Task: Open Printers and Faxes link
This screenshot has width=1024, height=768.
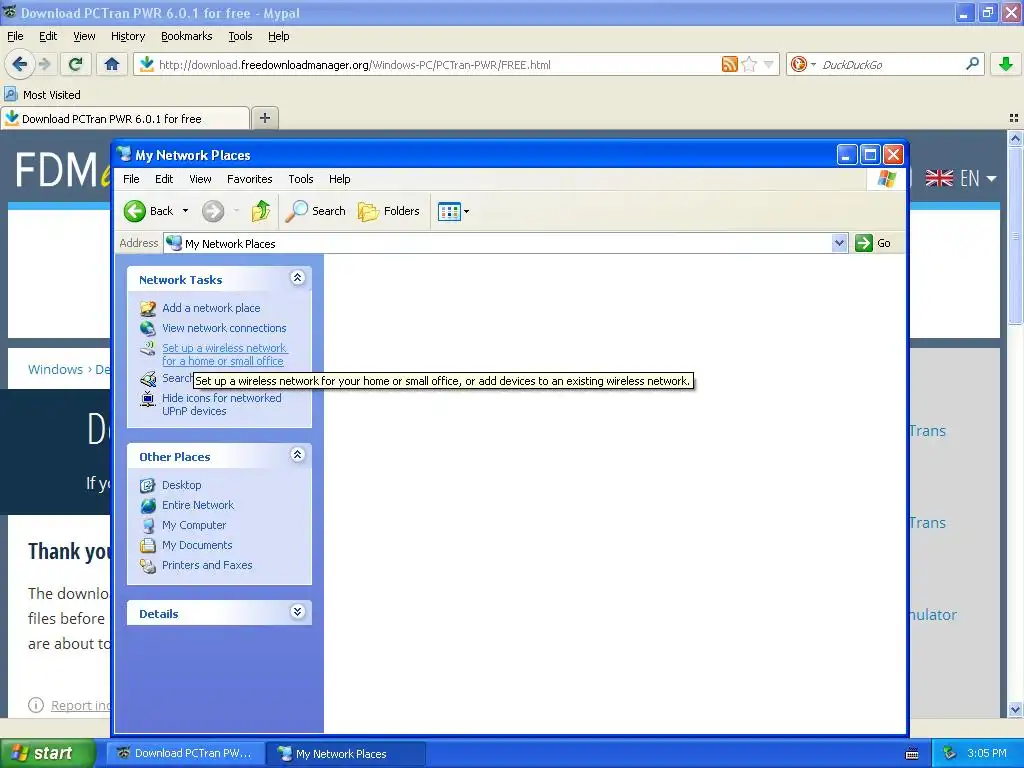Action: click(x=207, y=565)
